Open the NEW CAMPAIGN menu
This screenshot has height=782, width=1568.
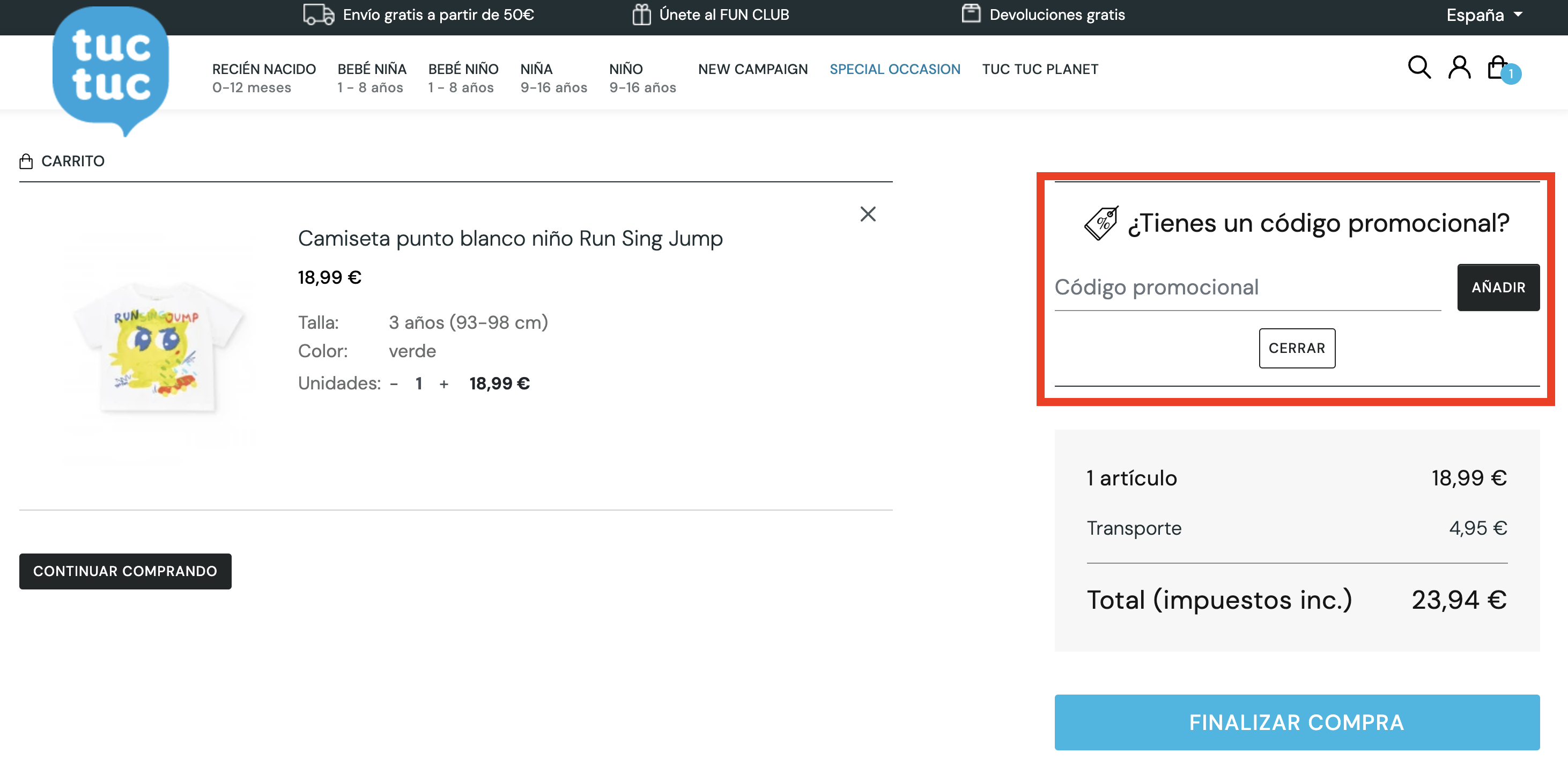752,69
